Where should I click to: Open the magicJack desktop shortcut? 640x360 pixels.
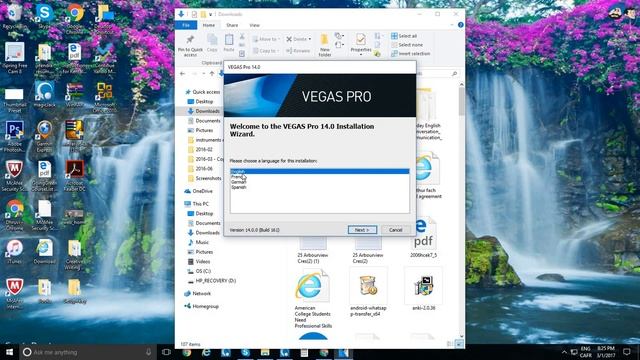pyautogui.click(x=44, y=94)
